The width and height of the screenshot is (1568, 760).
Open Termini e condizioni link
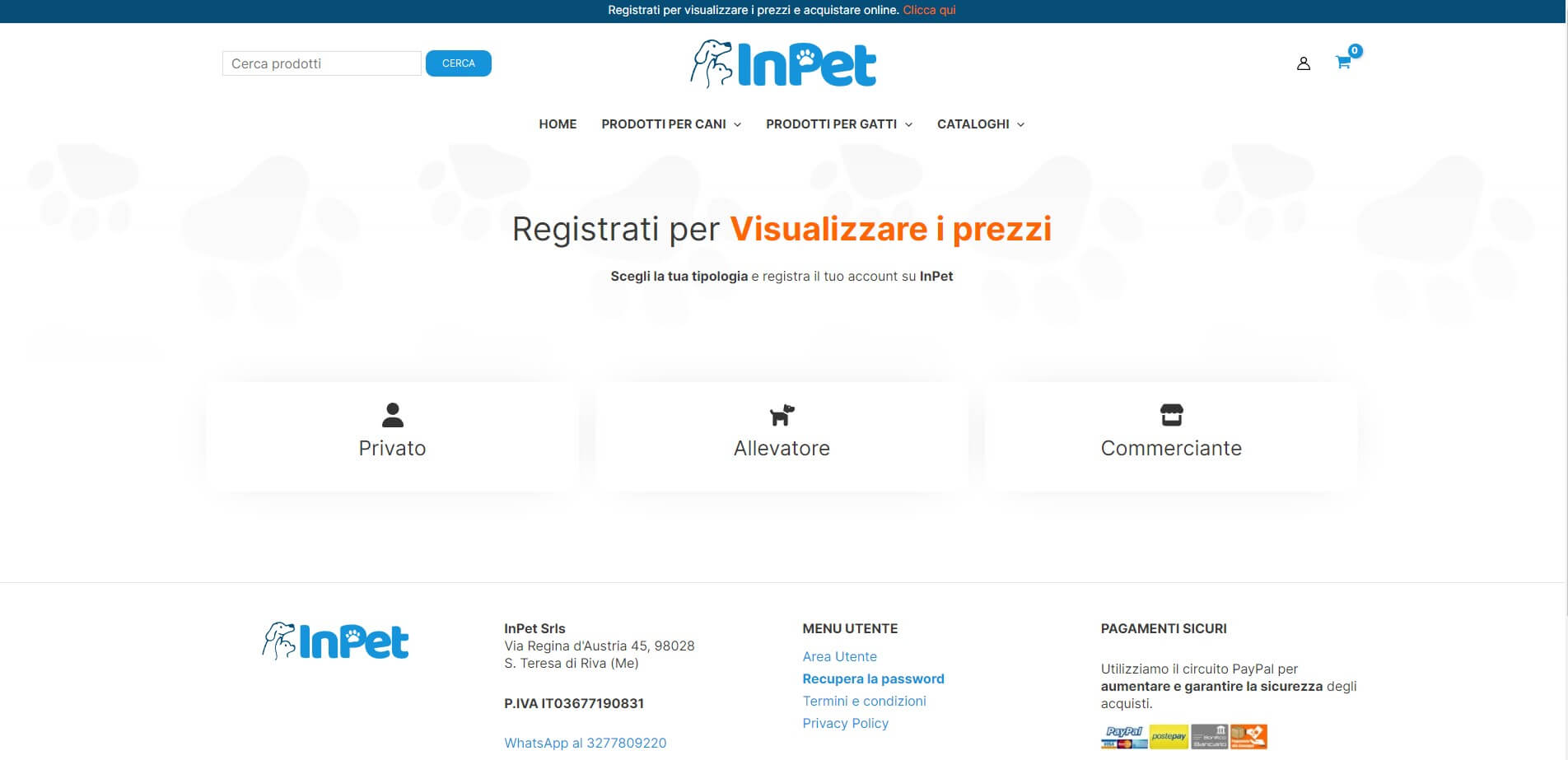tap(864, 701)
